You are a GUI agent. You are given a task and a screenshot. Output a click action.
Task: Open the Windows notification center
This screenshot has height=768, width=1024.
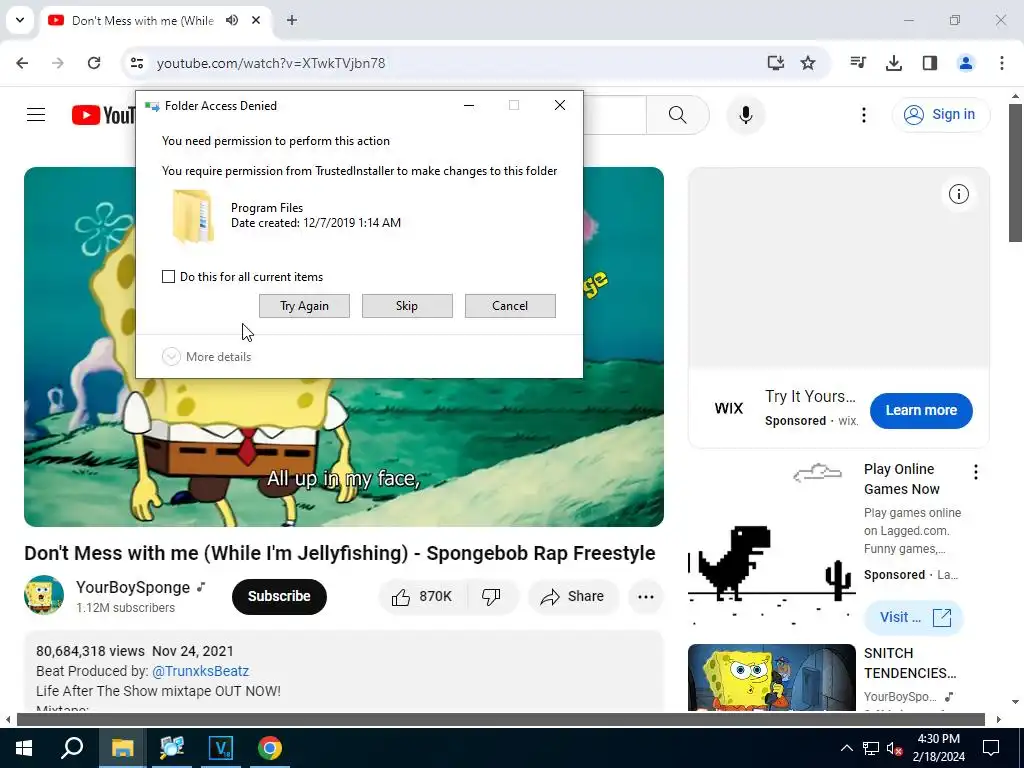click(x=991, y=748)
